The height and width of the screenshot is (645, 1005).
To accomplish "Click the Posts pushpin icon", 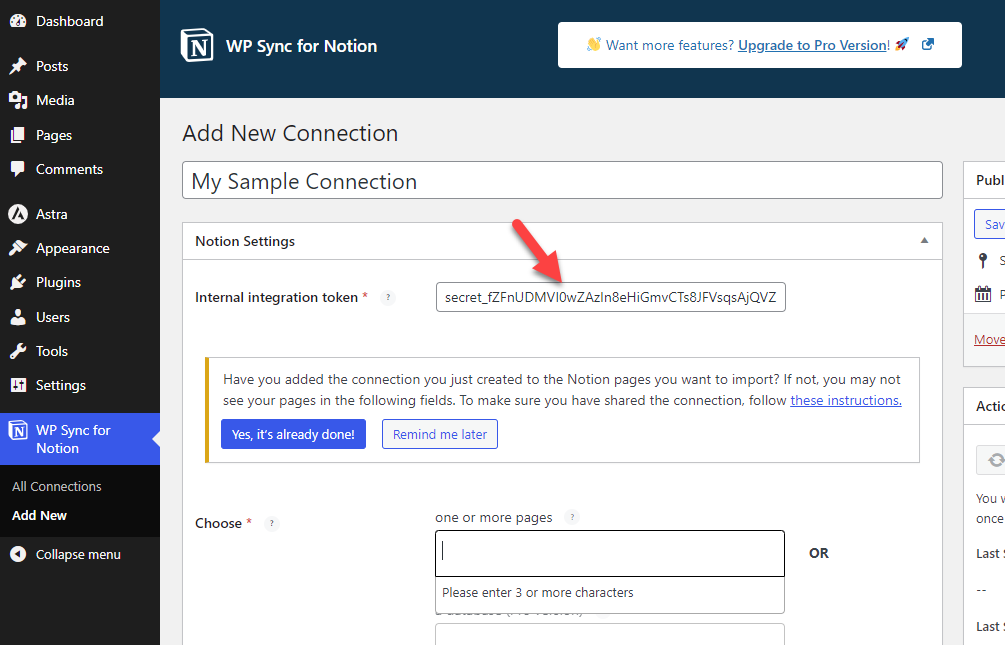I will point(18,66).
